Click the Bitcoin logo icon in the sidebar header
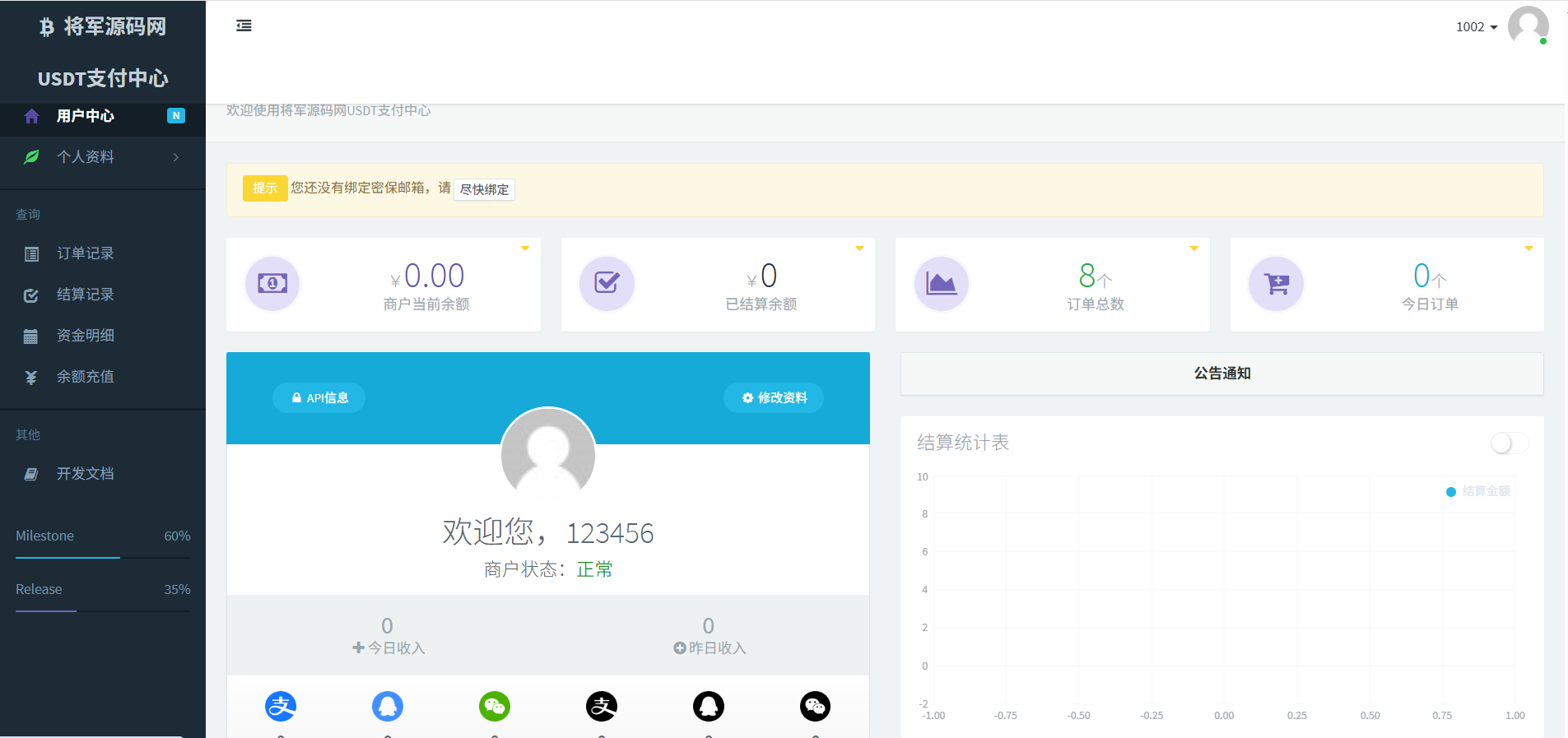The height and width of the screenshot is (738, 1568). (x=47, y=27)
